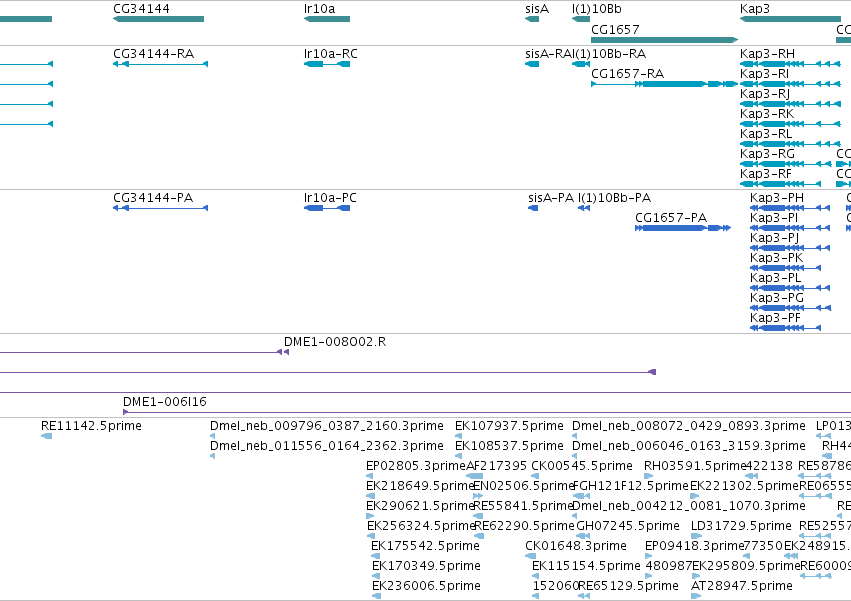Select transcript Kap3-RI label
851x601 pixels.
point(764,73)
